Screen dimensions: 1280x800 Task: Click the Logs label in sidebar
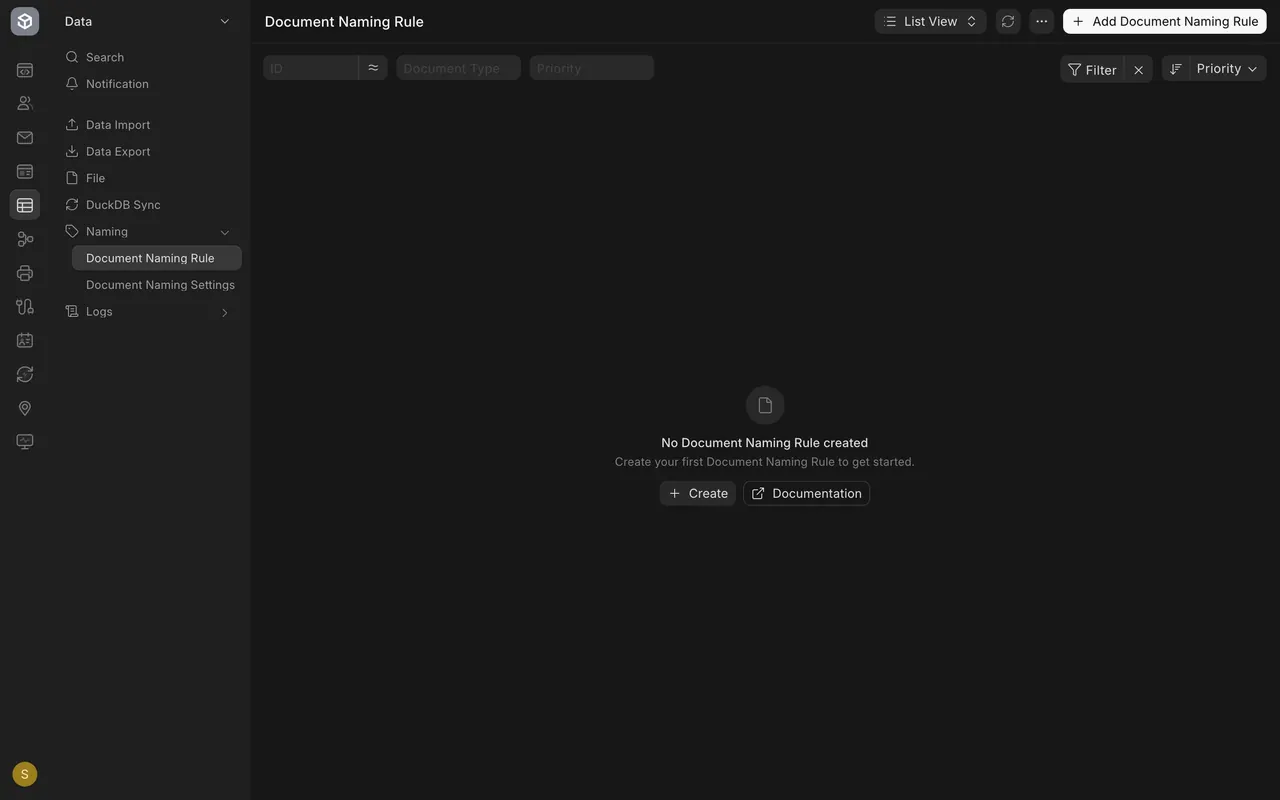click(x=99, y=312)
